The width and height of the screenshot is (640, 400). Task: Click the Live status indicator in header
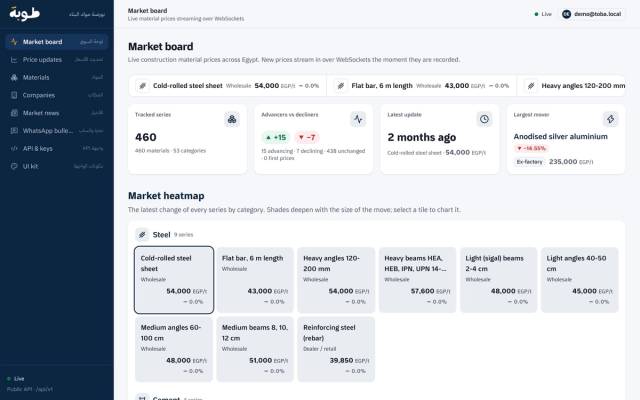543,14
